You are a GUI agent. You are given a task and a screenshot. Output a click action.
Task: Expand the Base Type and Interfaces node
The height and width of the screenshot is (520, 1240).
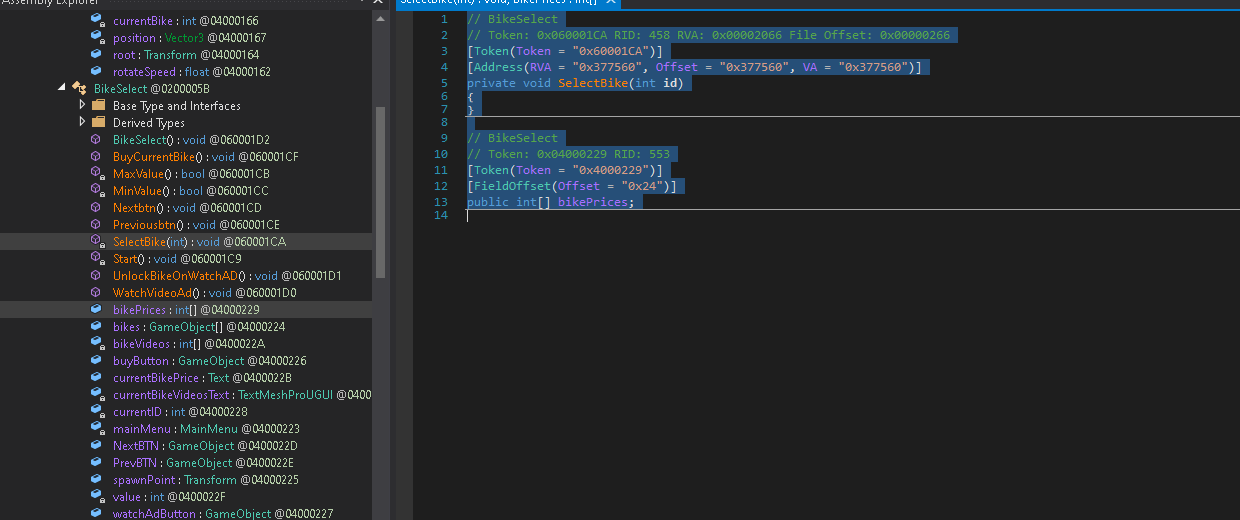pos(82,105)
